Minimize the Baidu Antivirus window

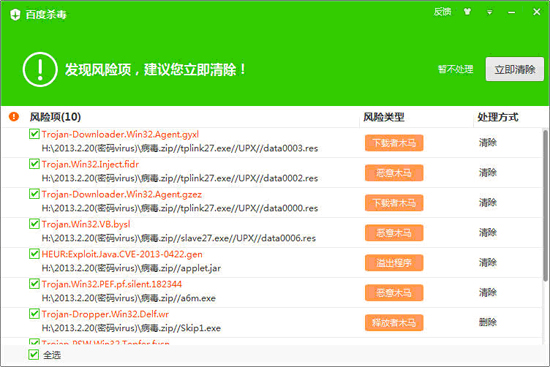click(x=511, y=13)
